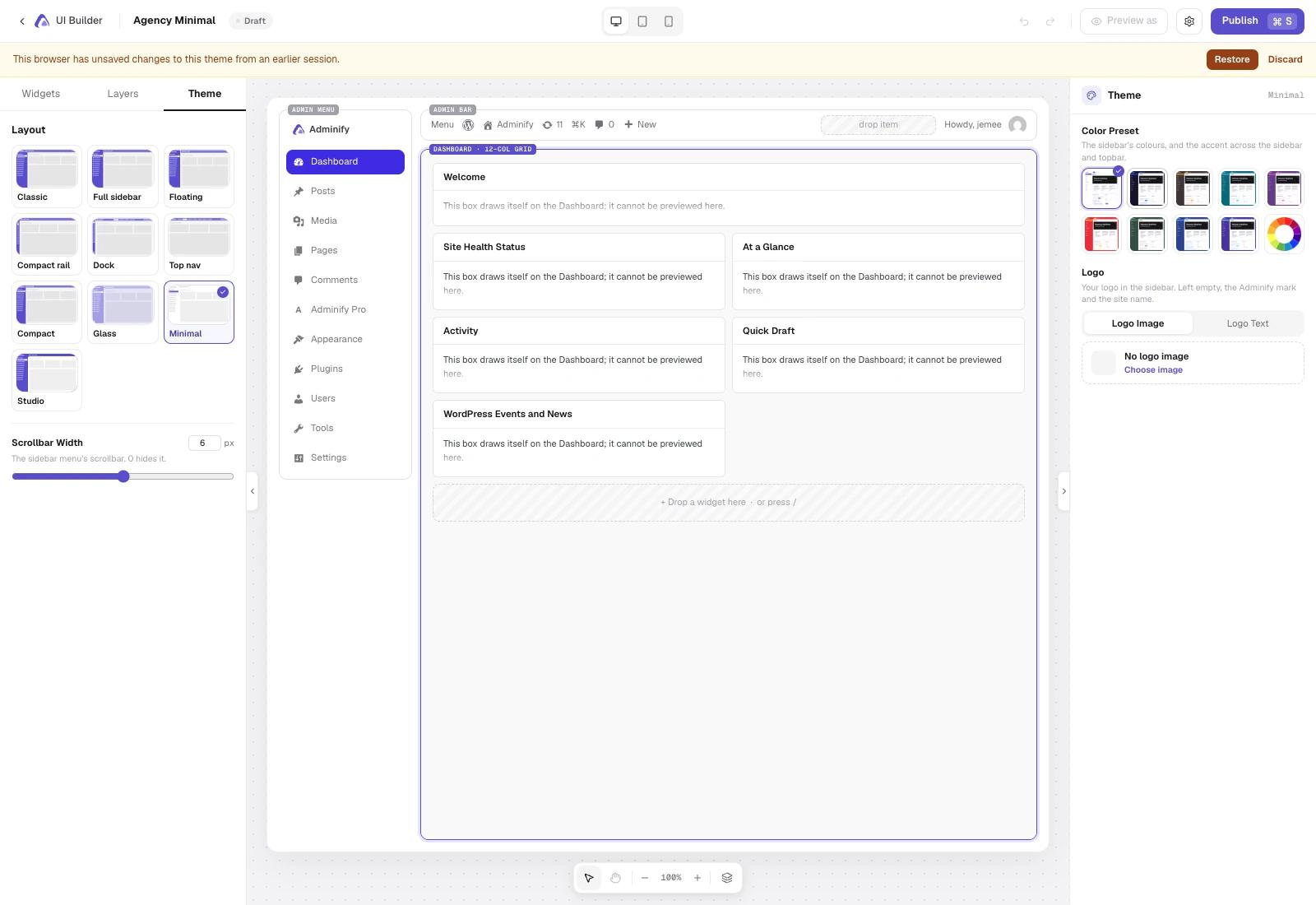Redo the last change
Screen dimensions: 1316x905
1050,21
